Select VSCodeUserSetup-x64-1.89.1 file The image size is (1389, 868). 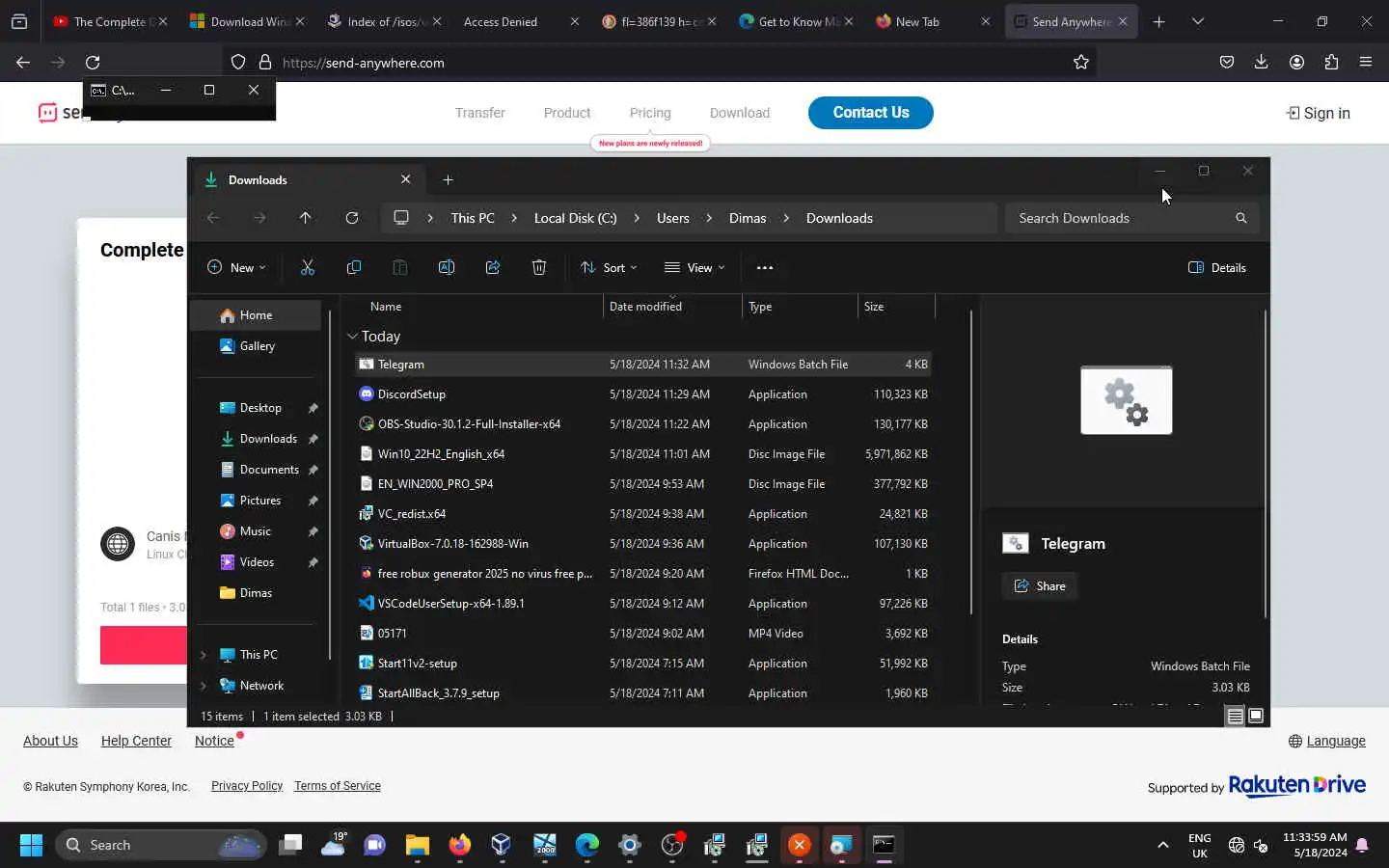[x=642, y=603]
